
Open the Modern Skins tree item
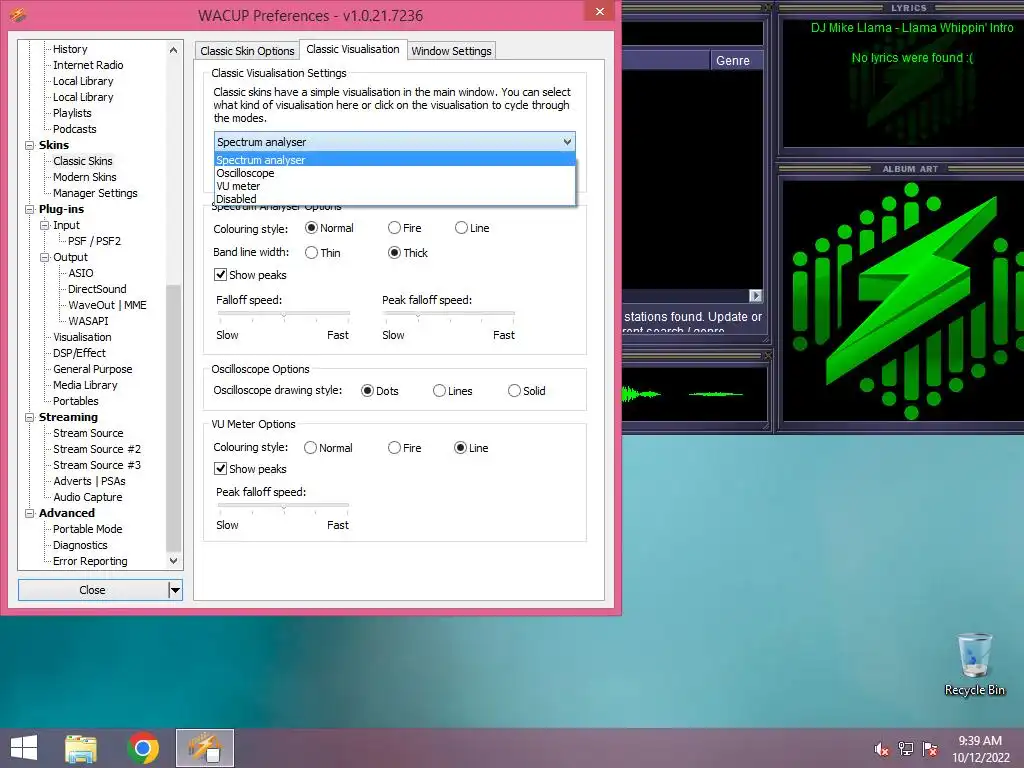coord(85,177)
